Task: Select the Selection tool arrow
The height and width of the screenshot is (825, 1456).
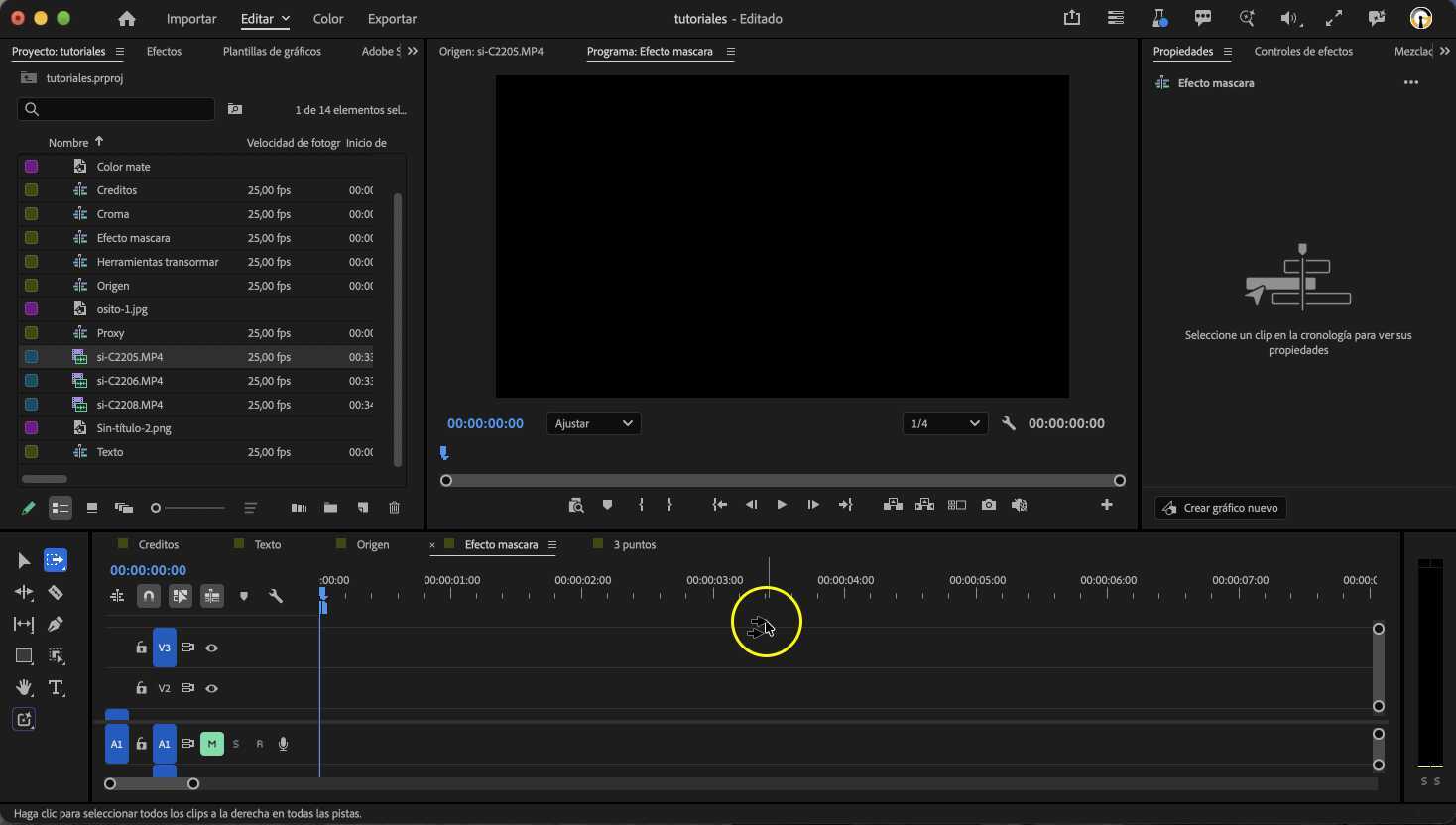Action: point(24,561)
